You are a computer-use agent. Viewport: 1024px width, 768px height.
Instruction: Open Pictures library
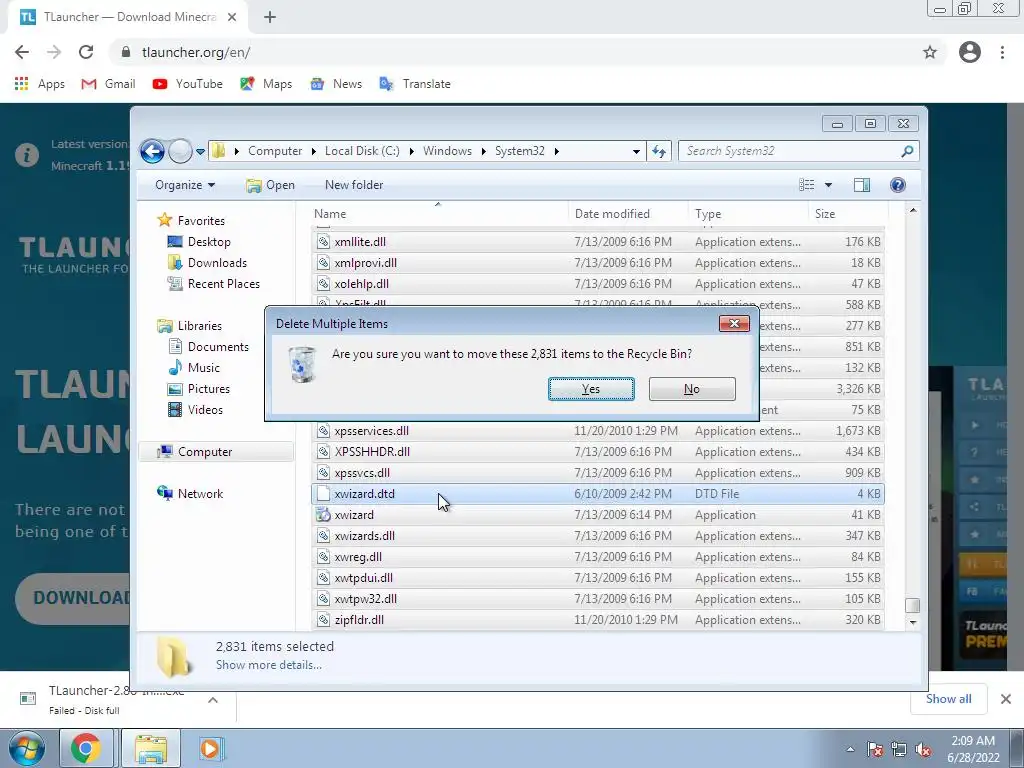click(x=199, y=389)
